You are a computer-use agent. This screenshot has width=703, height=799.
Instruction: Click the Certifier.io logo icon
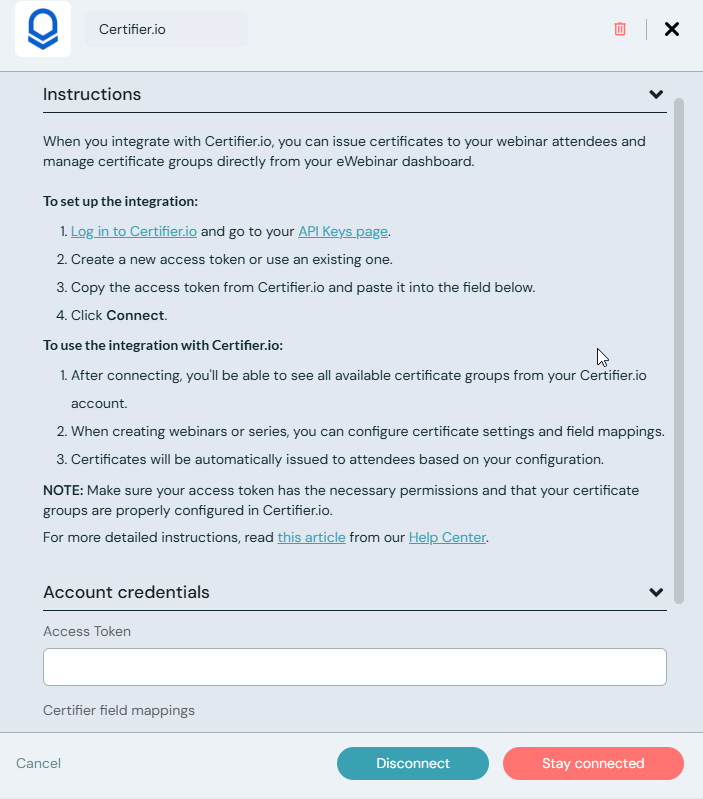(43, 29)
